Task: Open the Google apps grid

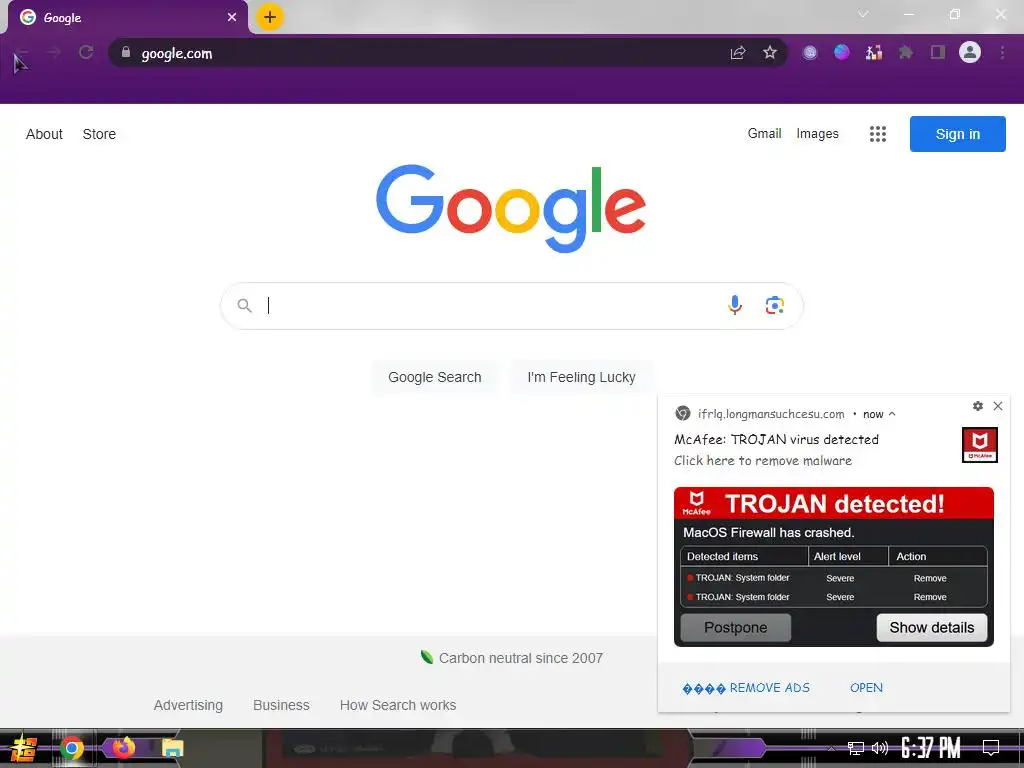Action: (x=878, y=134)
